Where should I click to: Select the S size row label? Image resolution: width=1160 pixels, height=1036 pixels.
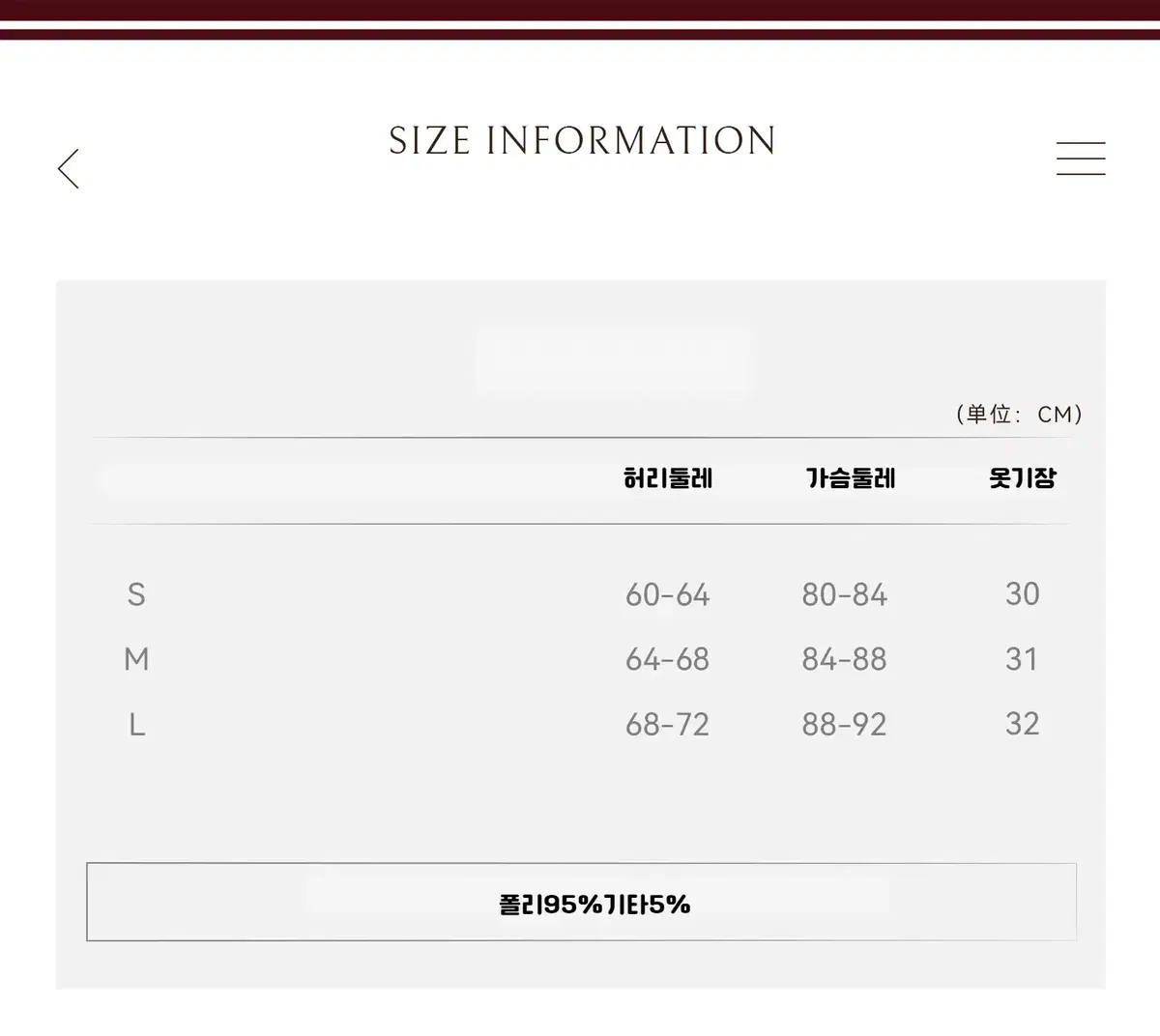click(136, 594)
